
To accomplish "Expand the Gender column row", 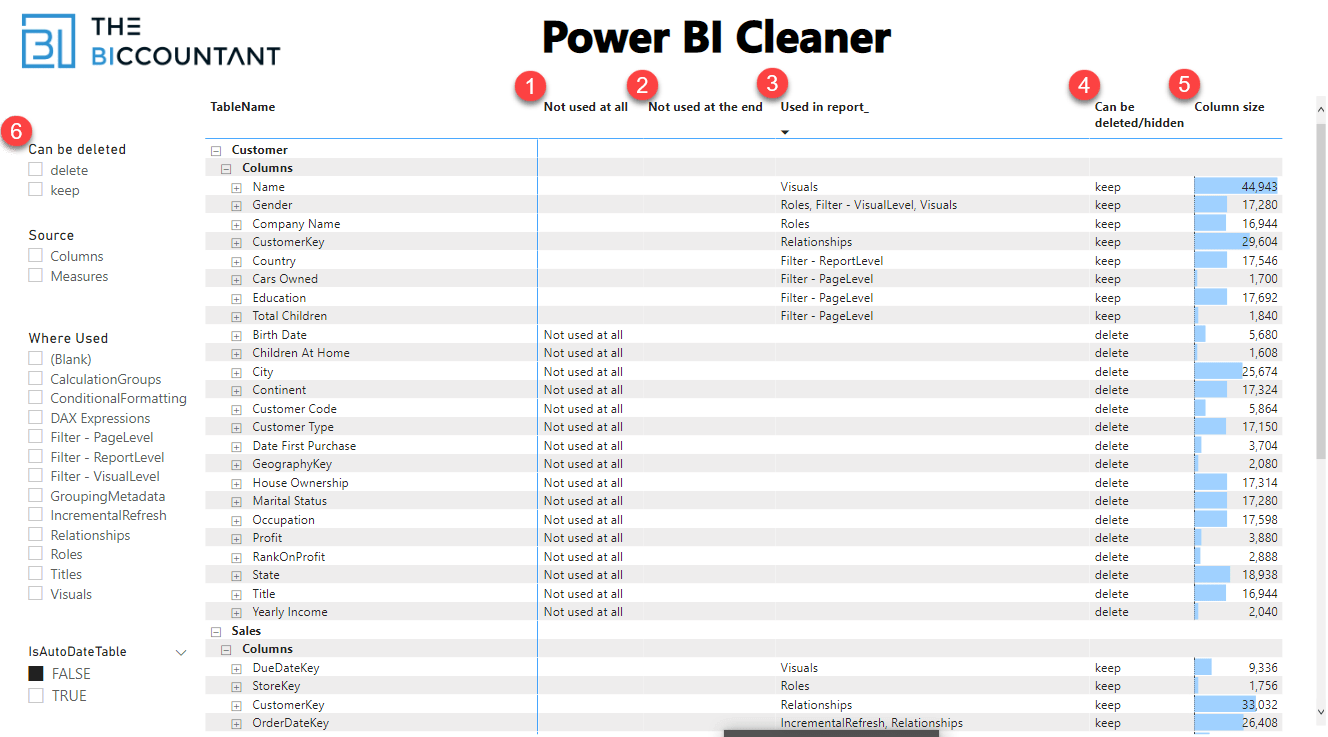I will 237,205.
